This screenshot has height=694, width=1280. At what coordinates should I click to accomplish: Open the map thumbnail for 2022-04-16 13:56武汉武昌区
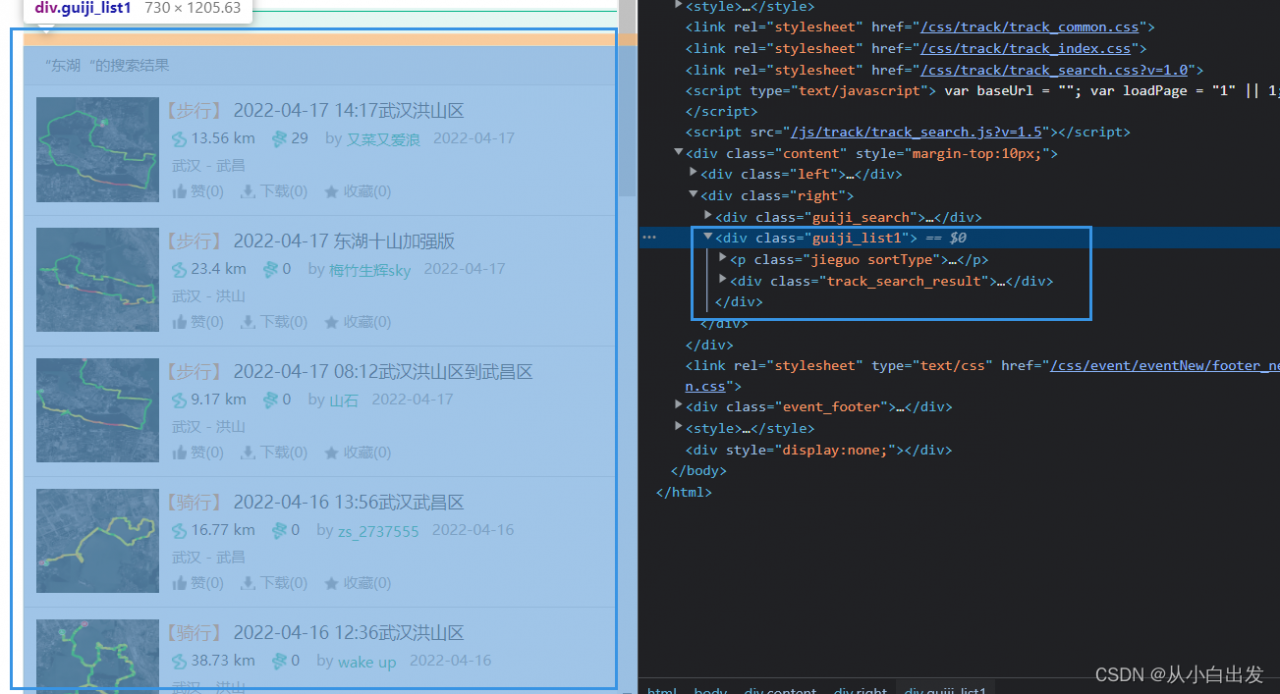coord(97,541)
